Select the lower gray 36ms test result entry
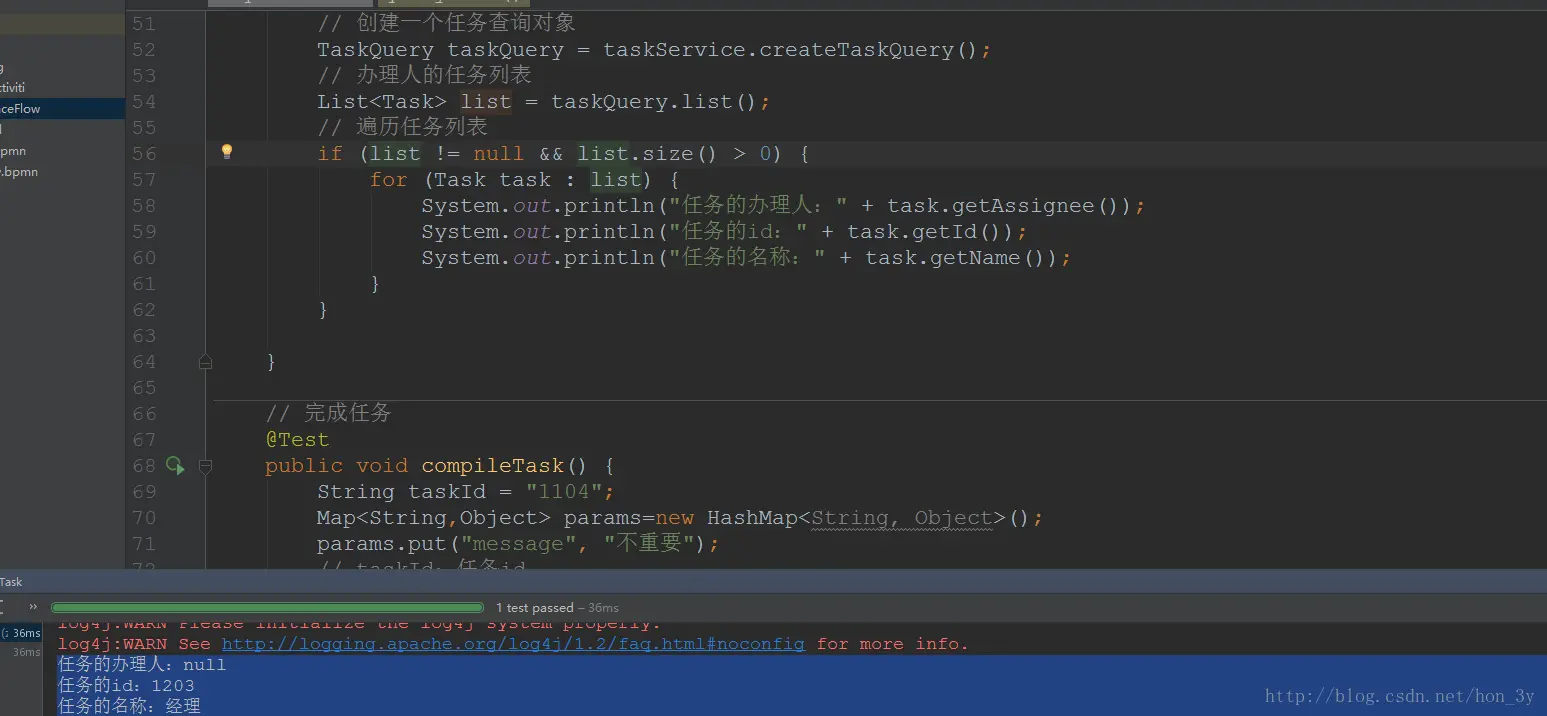 (x=27, y=652)
